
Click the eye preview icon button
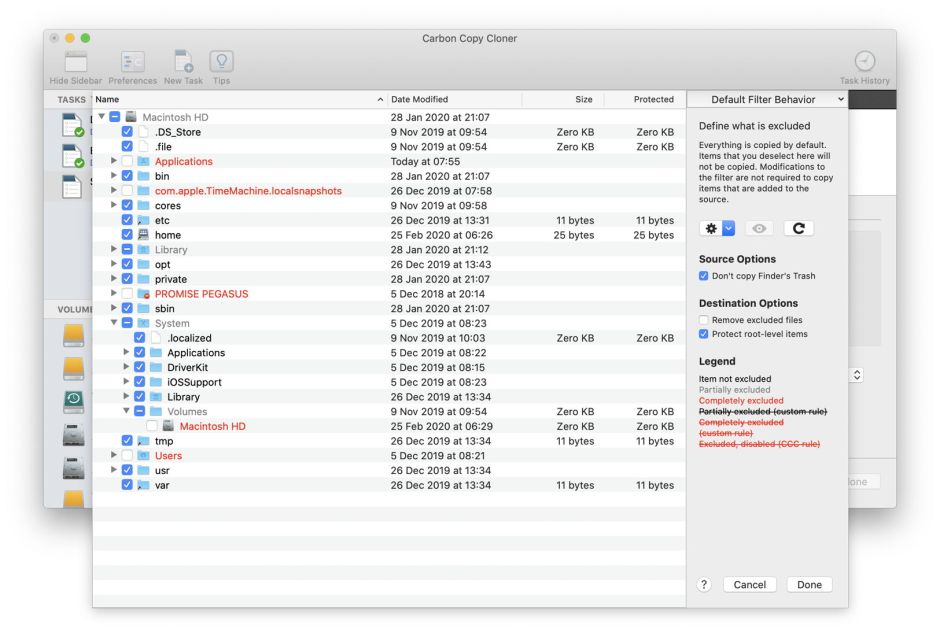click(x=759, y=228)
